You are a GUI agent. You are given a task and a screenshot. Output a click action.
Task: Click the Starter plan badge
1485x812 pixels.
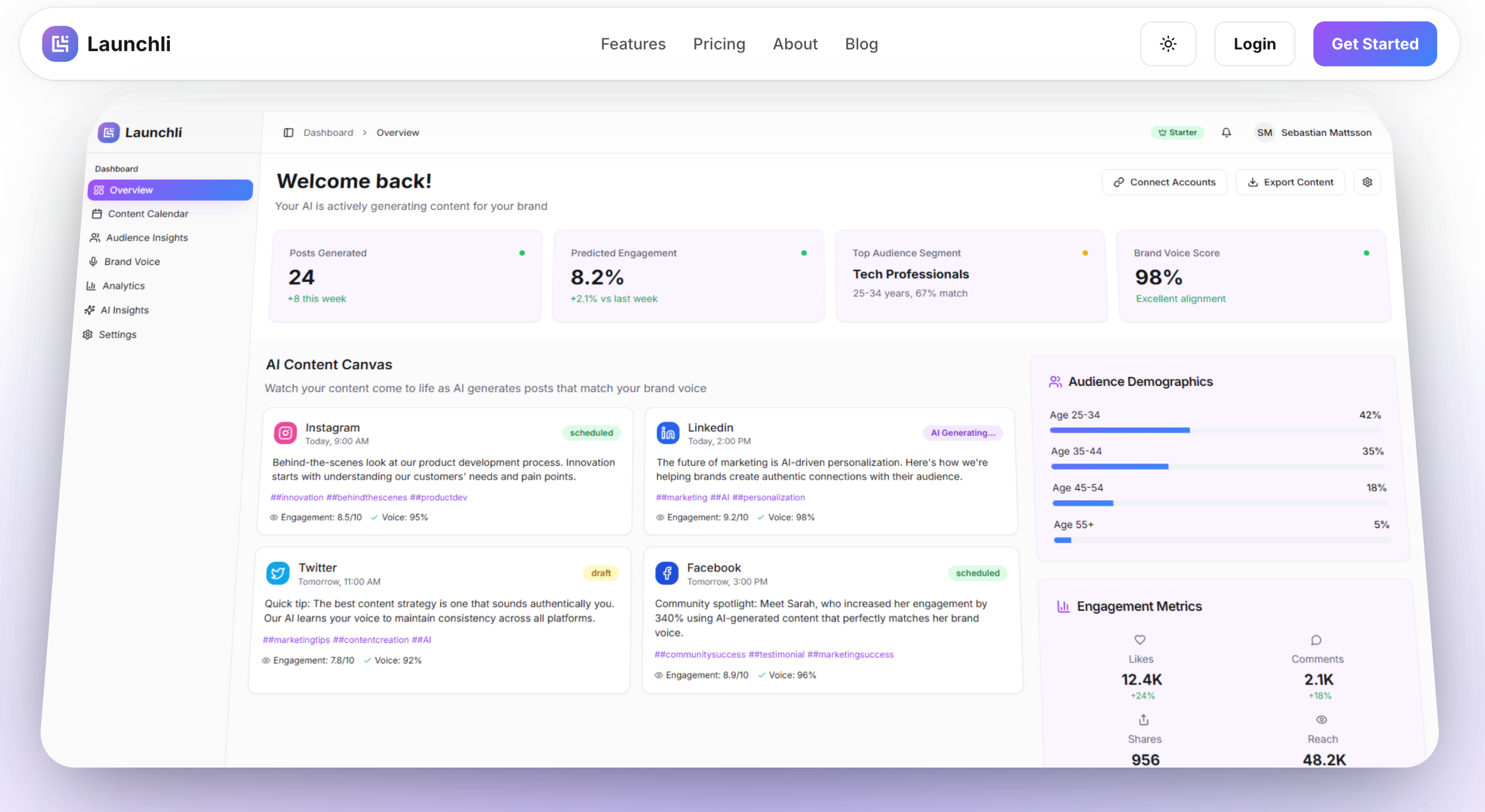point(1177,133)
